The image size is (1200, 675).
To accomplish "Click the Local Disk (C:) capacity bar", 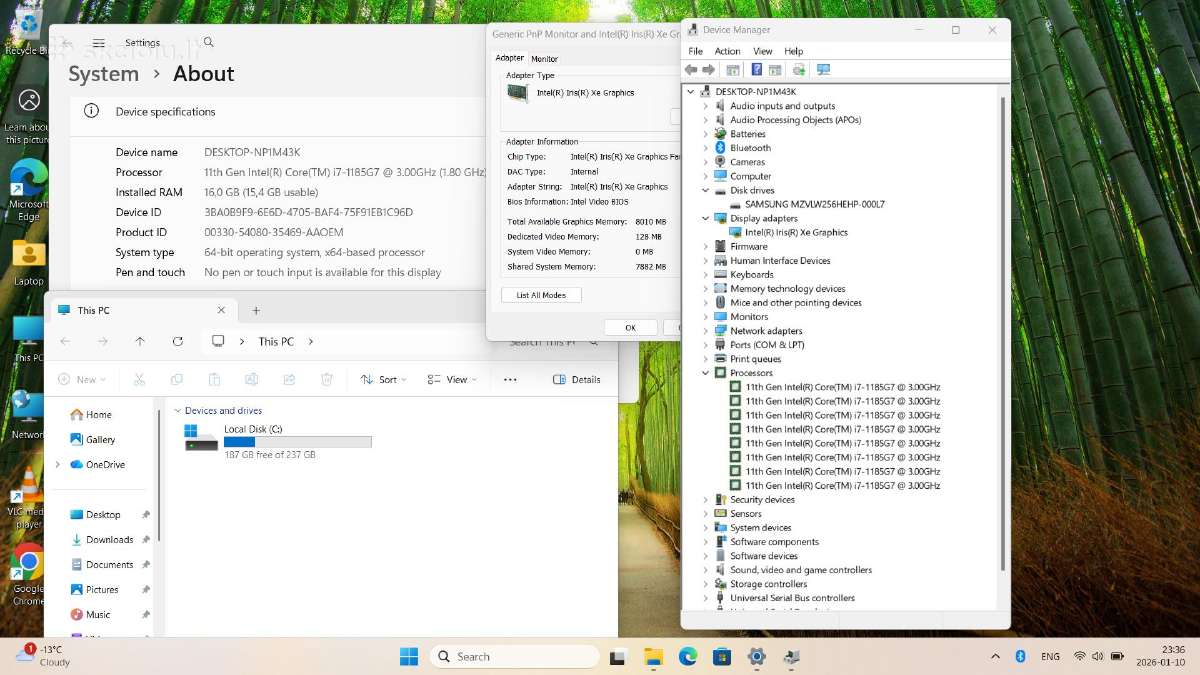I will (x=298, y=441).
